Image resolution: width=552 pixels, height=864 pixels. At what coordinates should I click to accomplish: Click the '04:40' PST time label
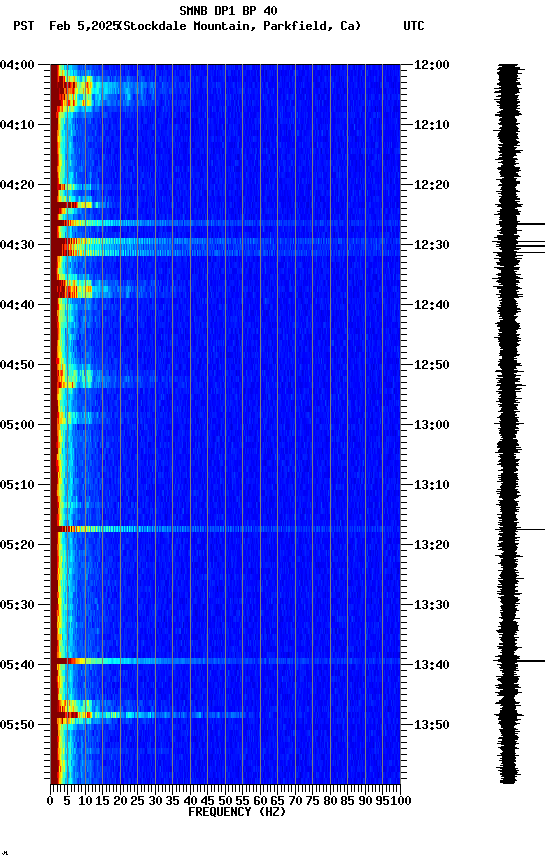[17, 305]
